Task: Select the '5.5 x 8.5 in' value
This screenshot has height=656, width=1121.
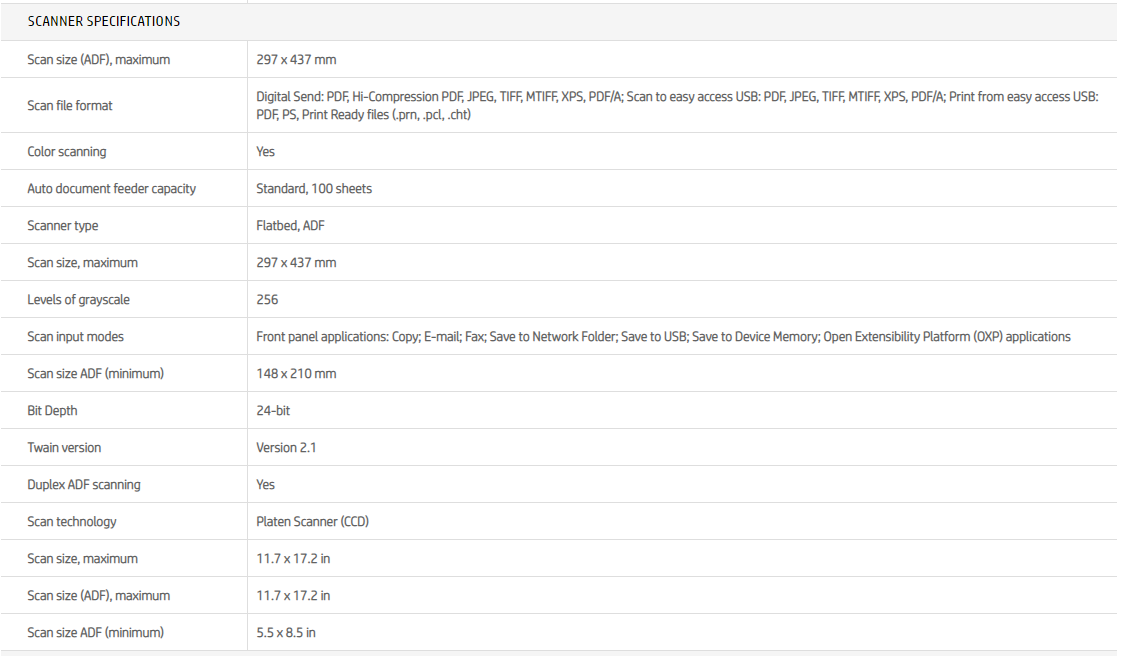Action: 286,633
